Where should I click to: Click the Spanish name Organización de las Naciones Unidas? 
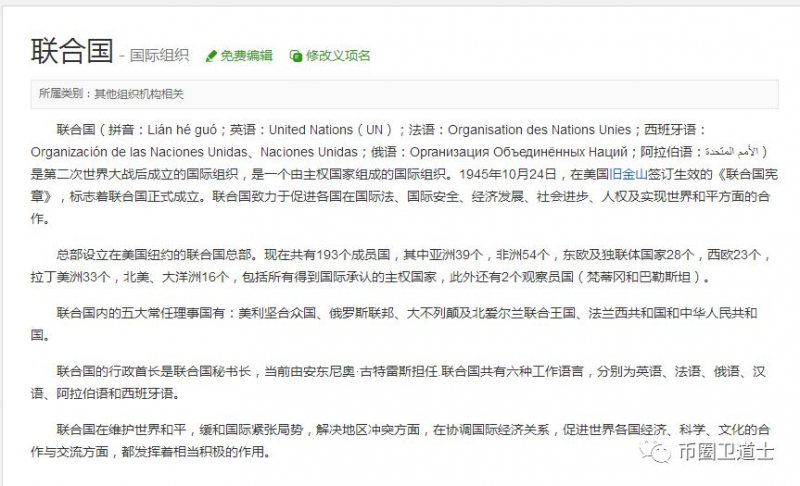point(139,152)
